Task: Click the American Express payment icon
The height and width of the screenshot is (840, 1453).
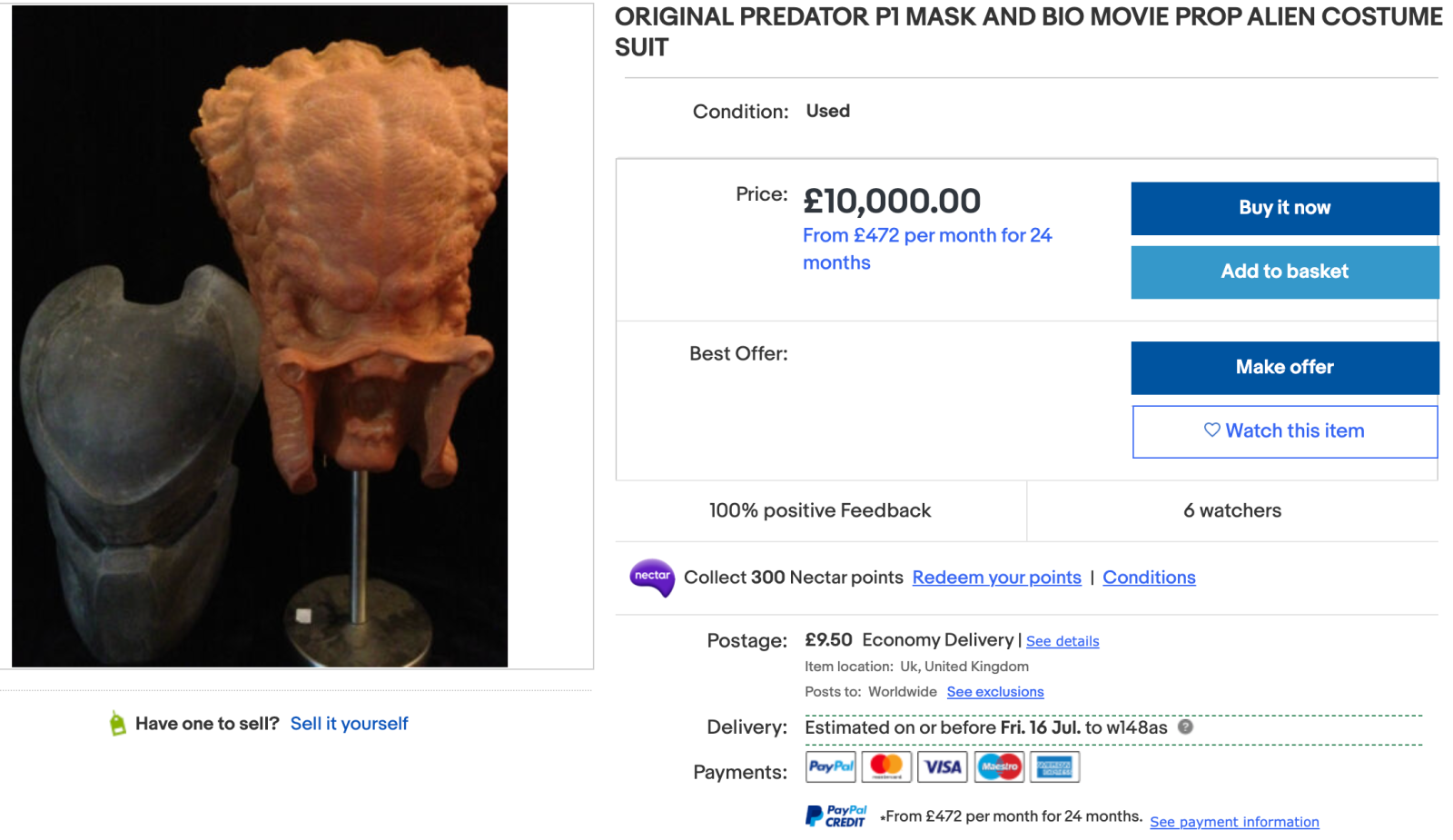Action: point(1054,767)
